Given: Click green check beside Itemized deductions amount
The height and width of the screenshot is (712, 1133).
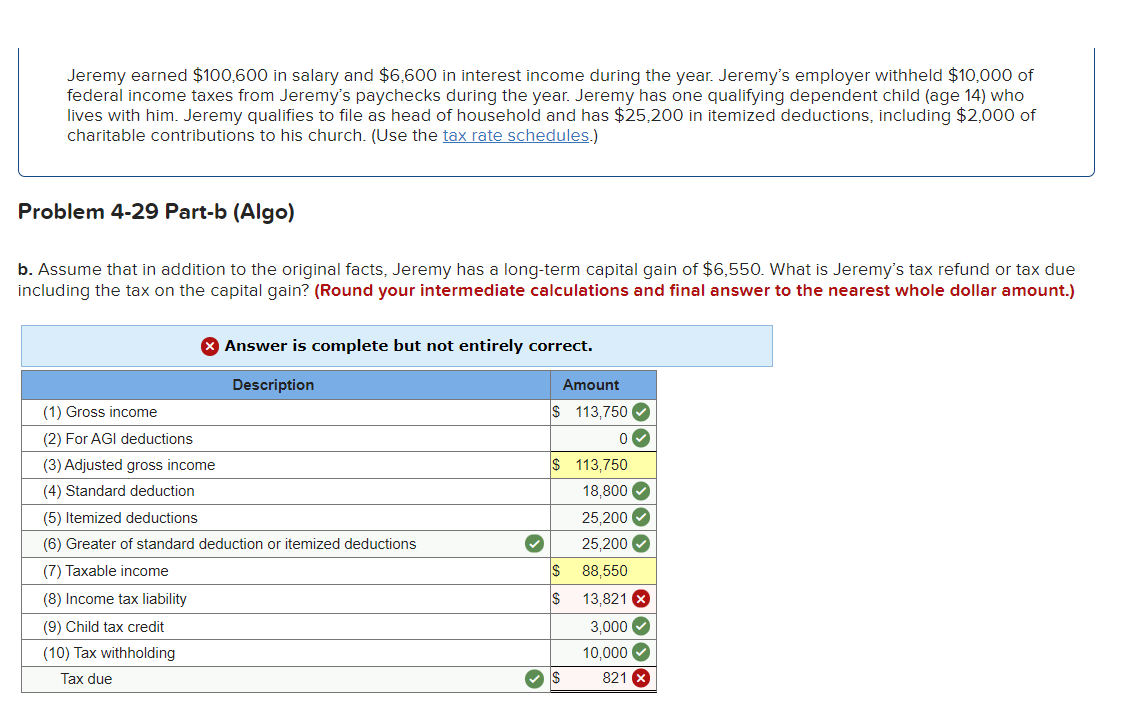Looking at the screenshot, I should pos(641,518).
